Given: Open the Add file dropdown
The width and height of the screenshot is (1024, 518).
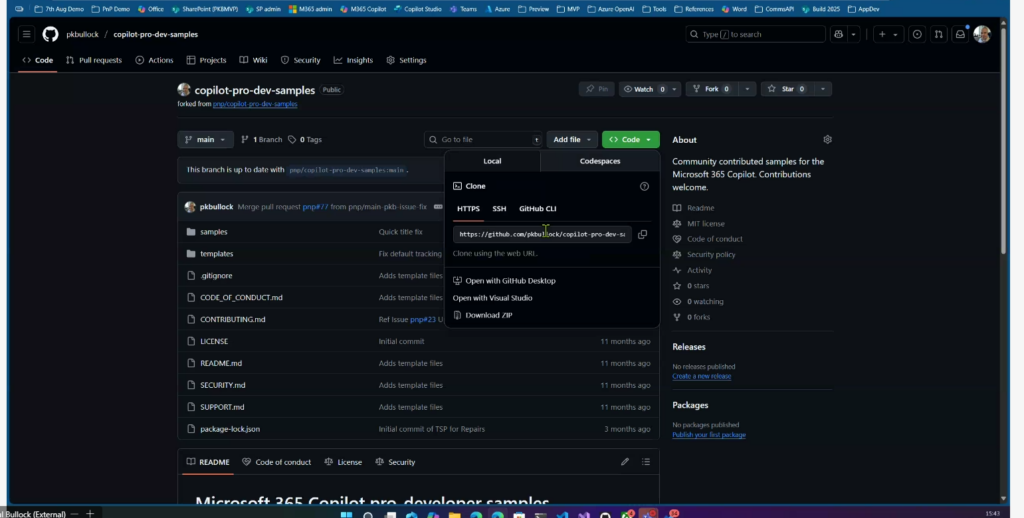Looking at the screenshot, I should 571,140.
